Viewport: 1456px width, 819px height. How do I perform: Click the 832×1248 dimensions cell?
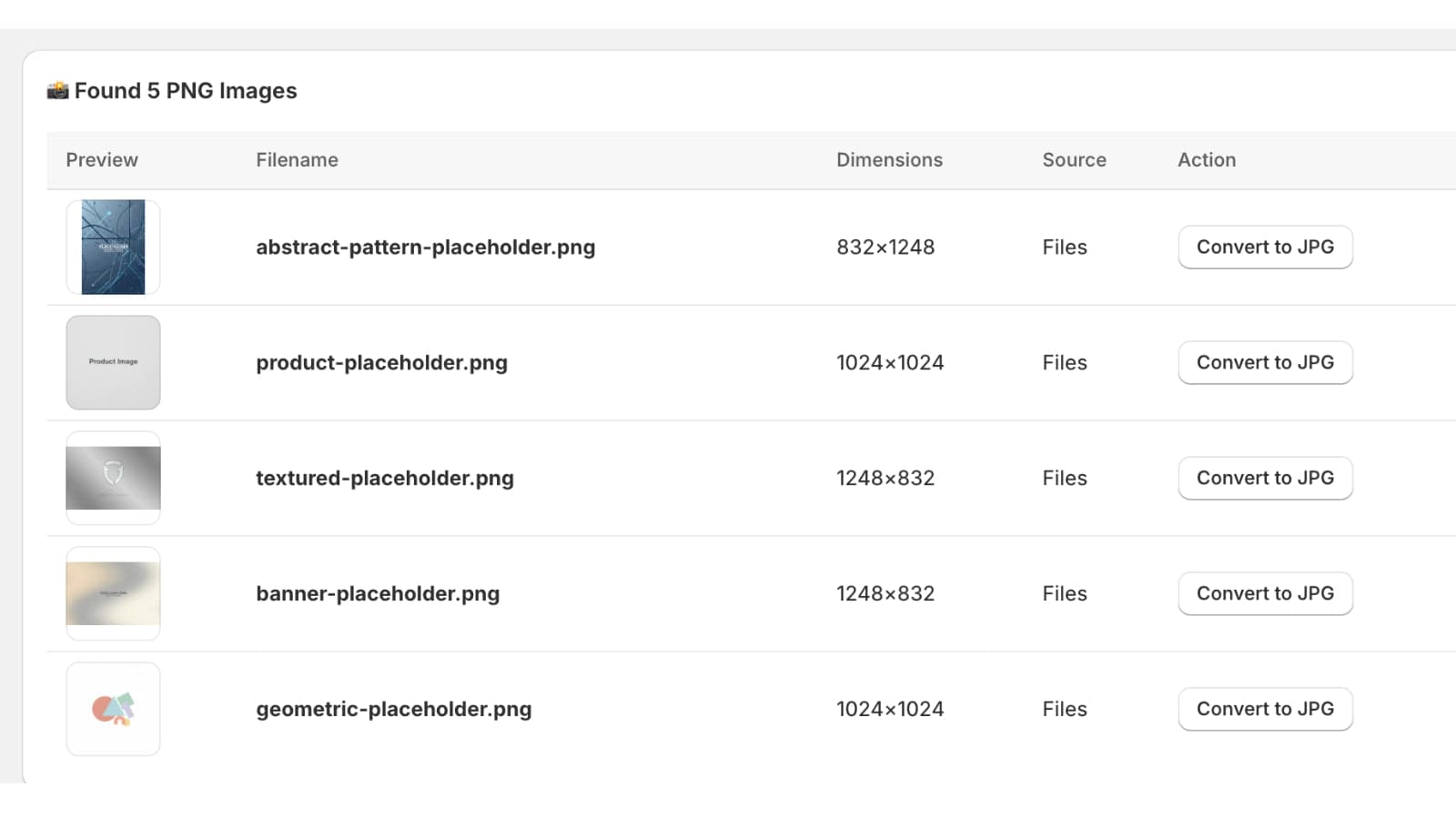tap(885, 248)
